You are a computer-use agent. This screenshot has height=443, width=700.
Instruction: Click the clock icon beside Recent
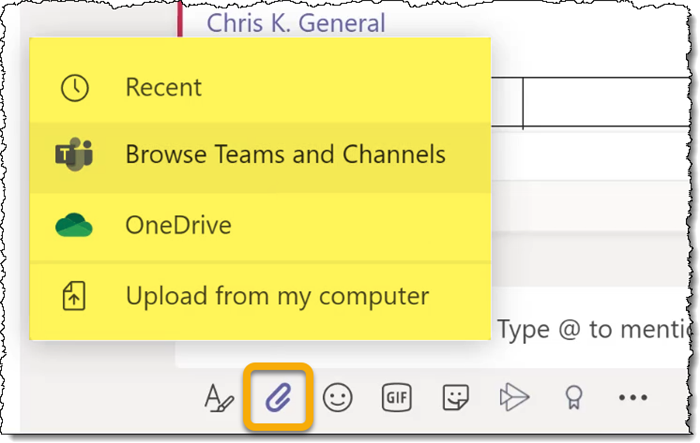pos(75,88)
